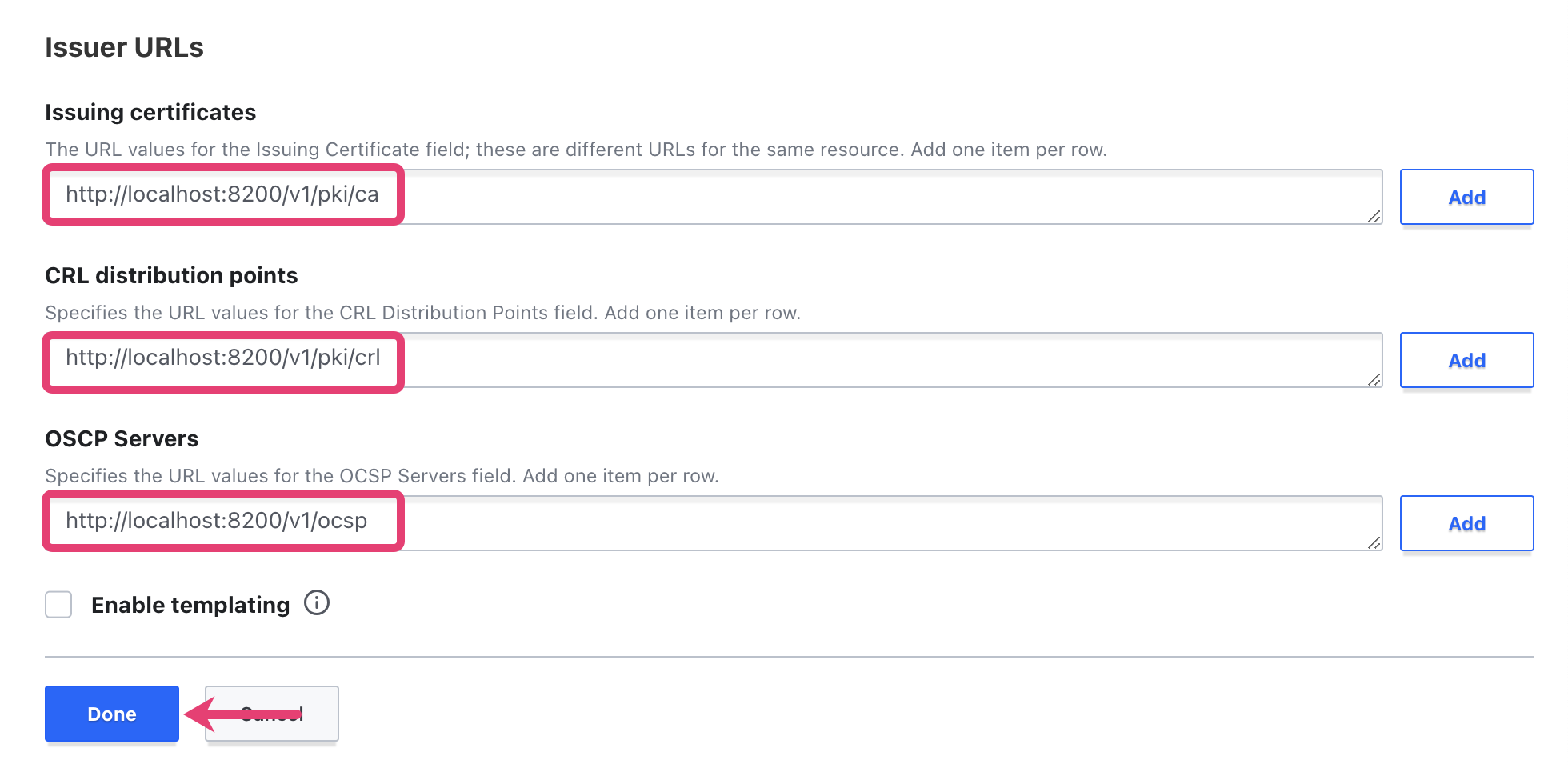Click the Enable templating label text
1568x768 pixels.
point(190,605)
